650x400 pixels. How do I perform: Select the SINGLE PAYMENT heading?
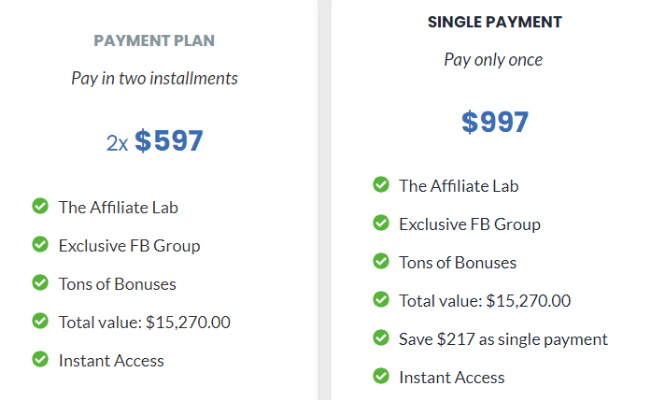[495, 22]
